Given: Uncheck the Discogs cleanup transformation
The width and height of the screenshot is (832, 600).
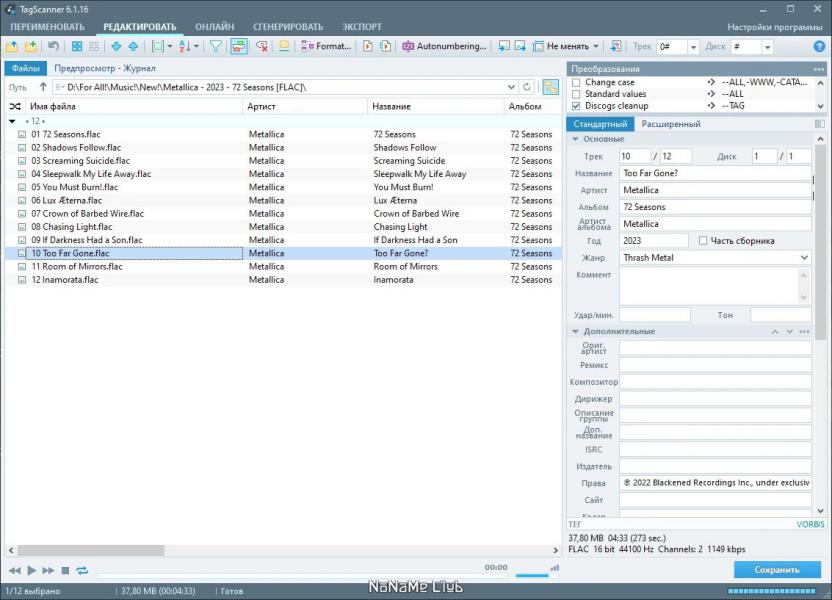Looking at the screenshot, I should coord(576,106).
